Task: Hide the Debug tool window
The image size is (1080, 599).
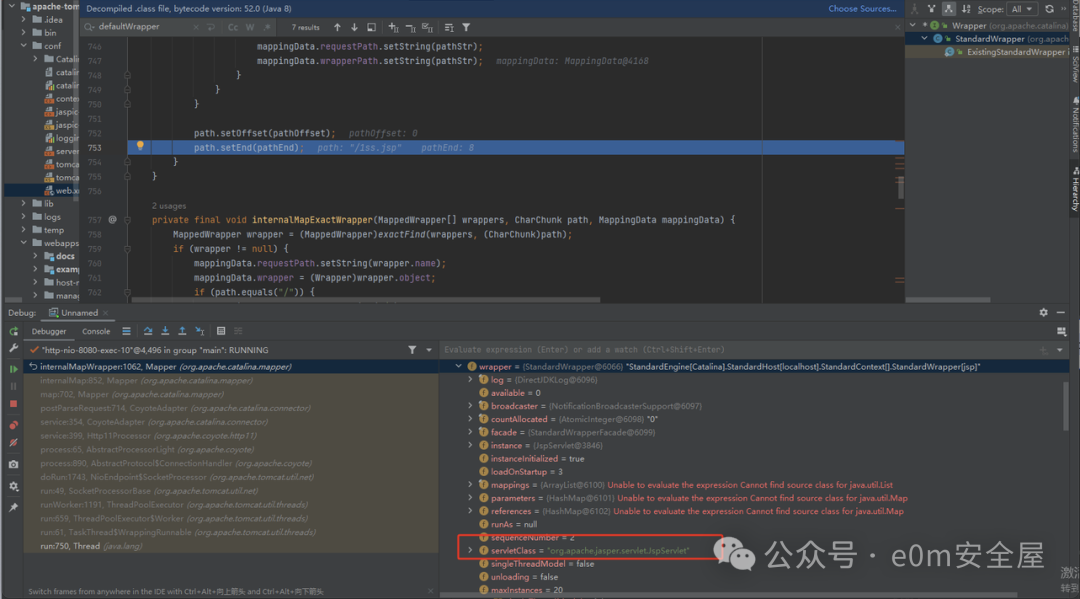Action: click(1061, 313)
